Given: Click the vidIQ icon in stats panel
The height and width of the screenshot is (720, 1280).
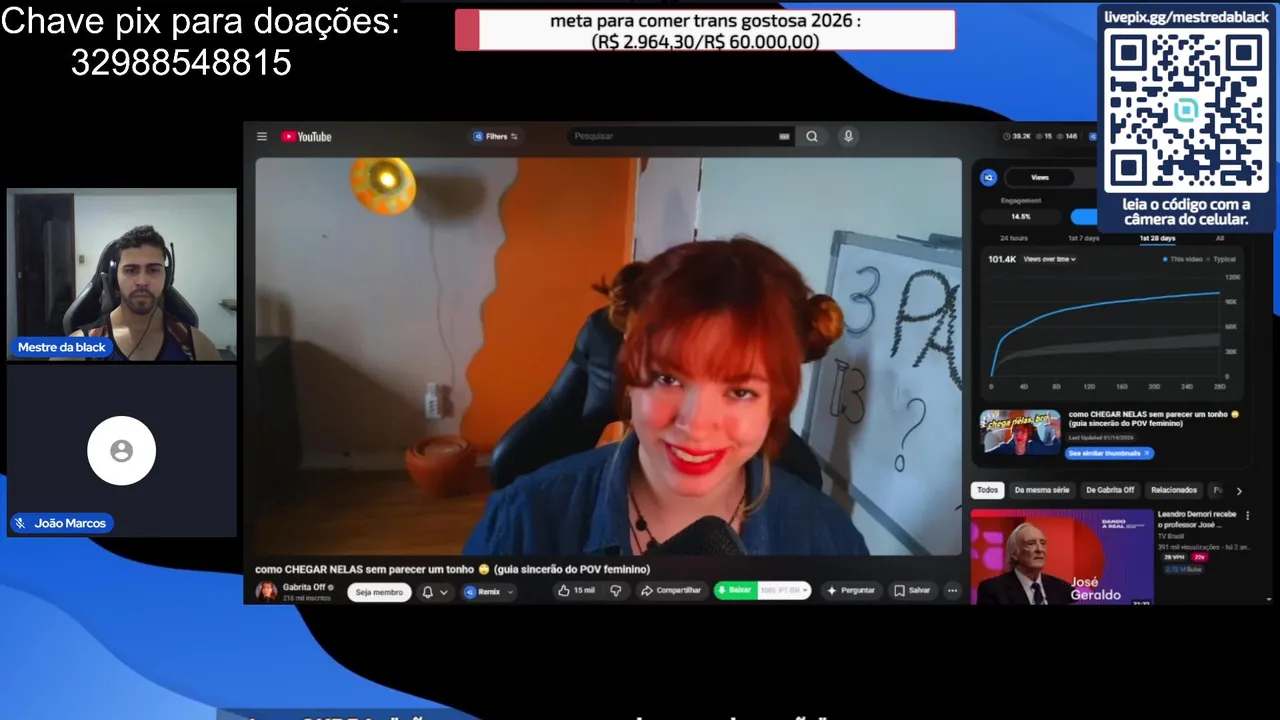Looking at the screenshot, I should click(x=988, y=177).
